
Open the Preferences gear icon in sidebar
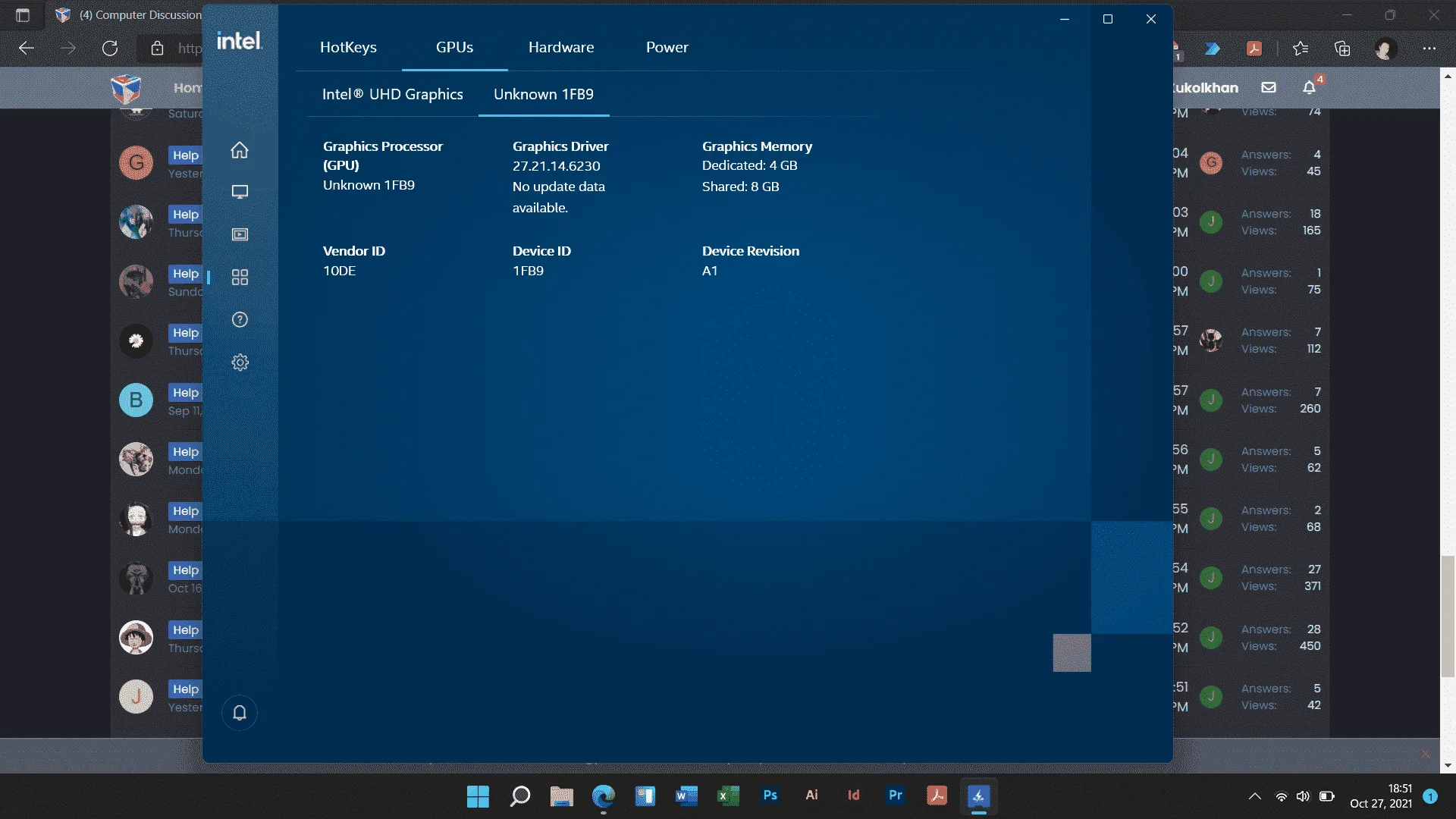click(x=240, y=362)
